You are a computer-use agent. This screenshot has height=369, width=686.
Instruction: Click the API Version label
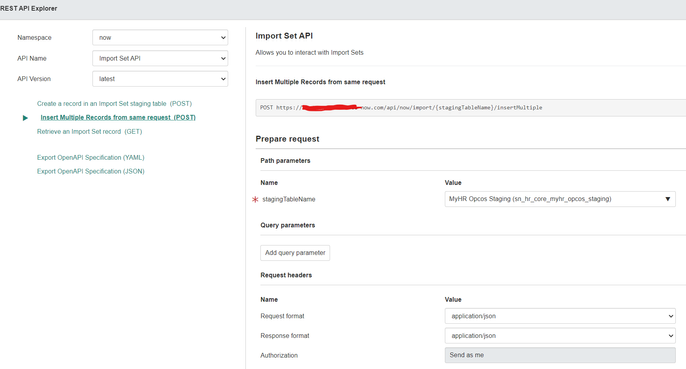coord(34,79)
